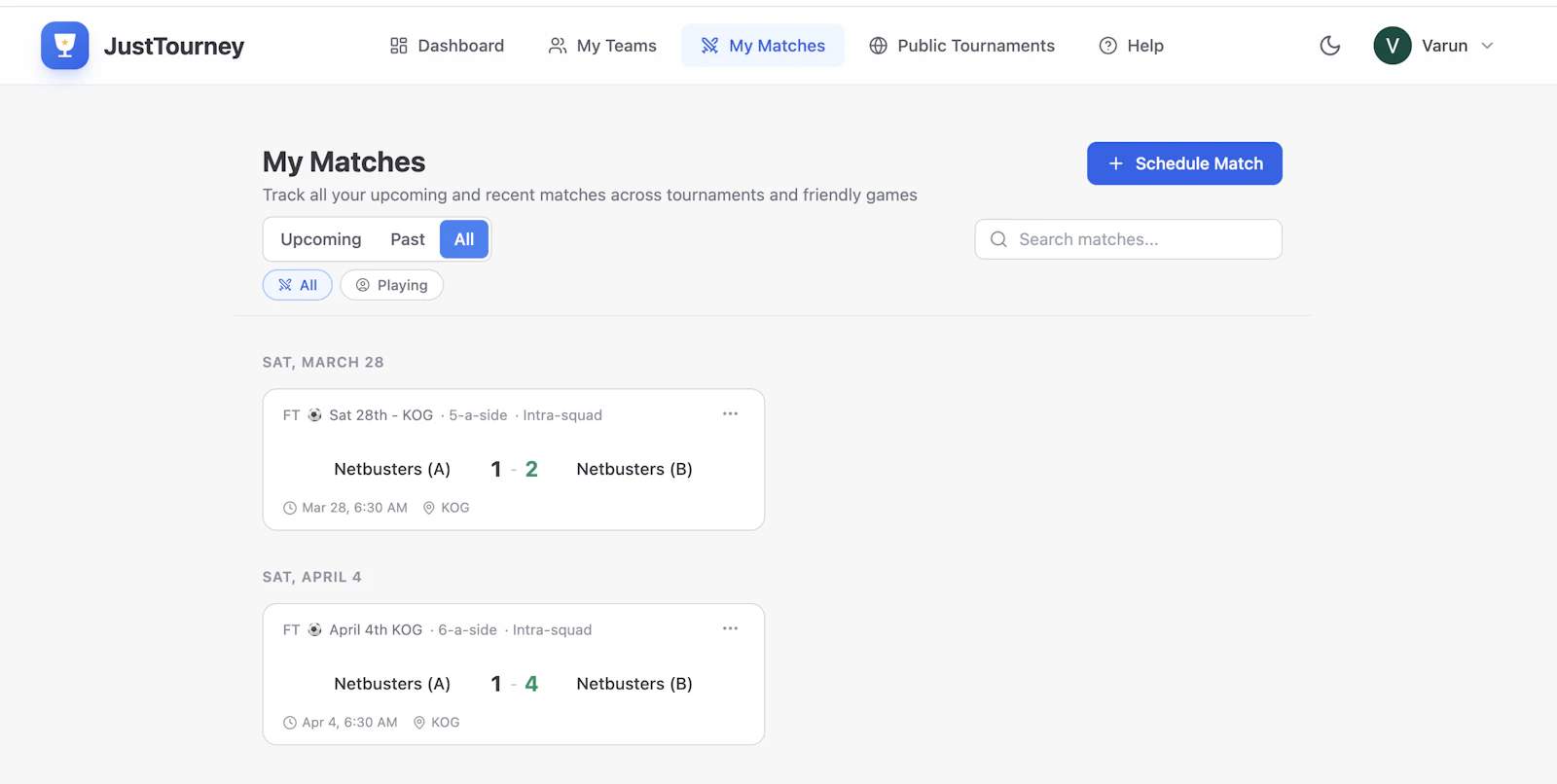The height and width of the screenshot is (784, 1557).
Task: Click the Sat 28th - KOG match title
Action: (x=381, y=415)
